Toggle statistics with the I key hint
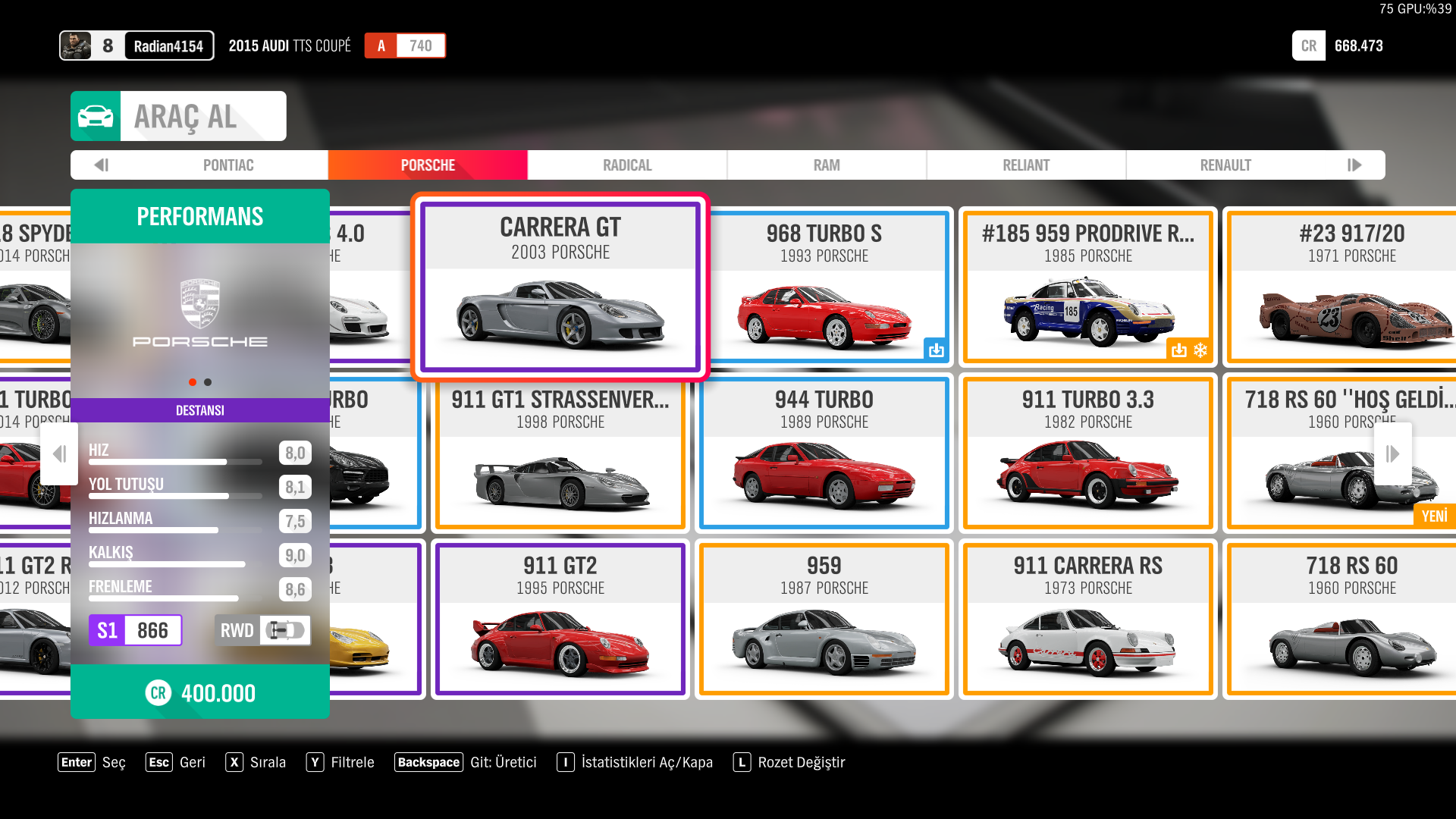The image size is (1456, 819). click(565, 762)
